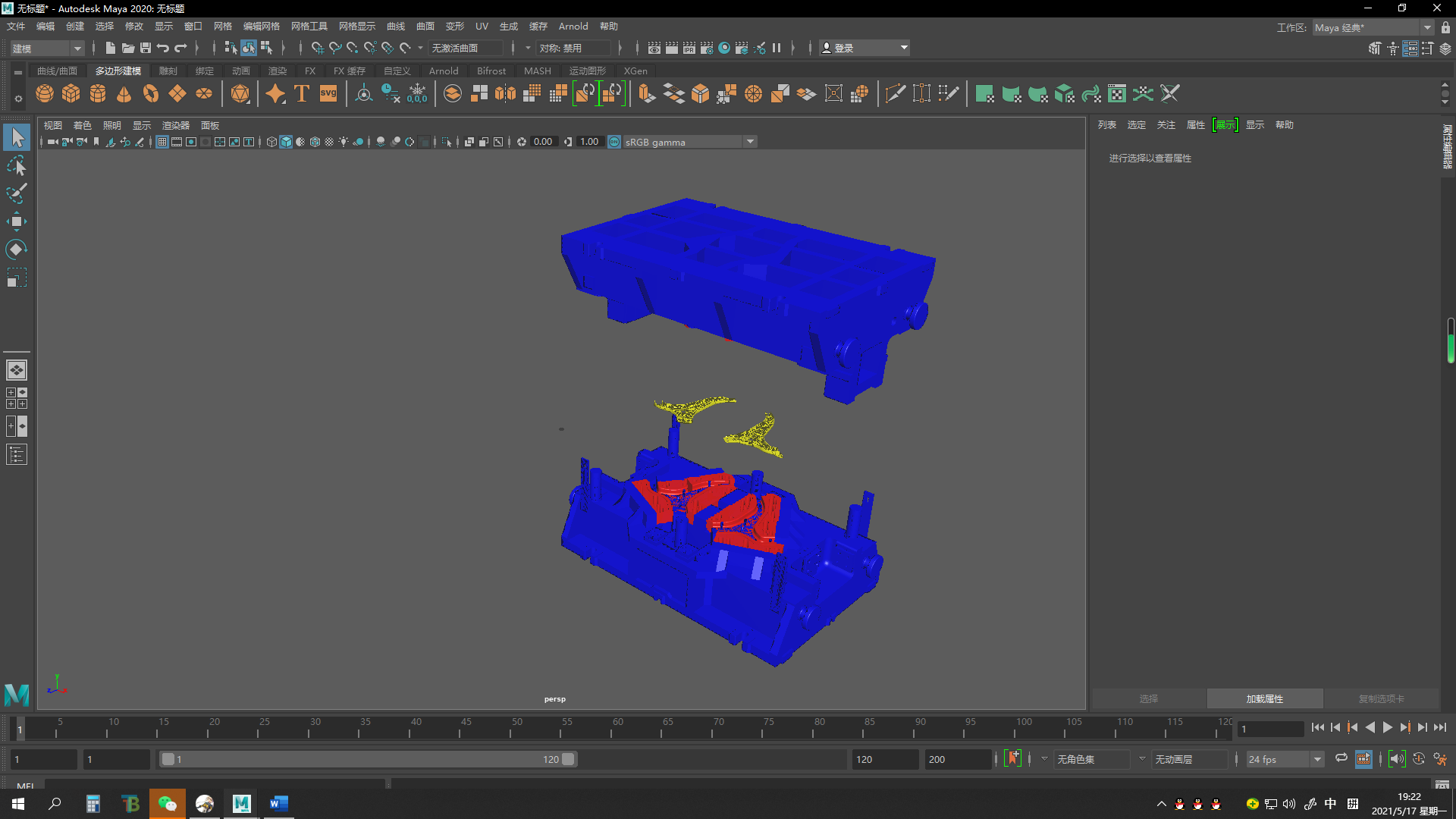The width and height of the screenshot is (1456, 819).
Task: Toggle the viewport grid display
Action: click(x=162, y=142)
